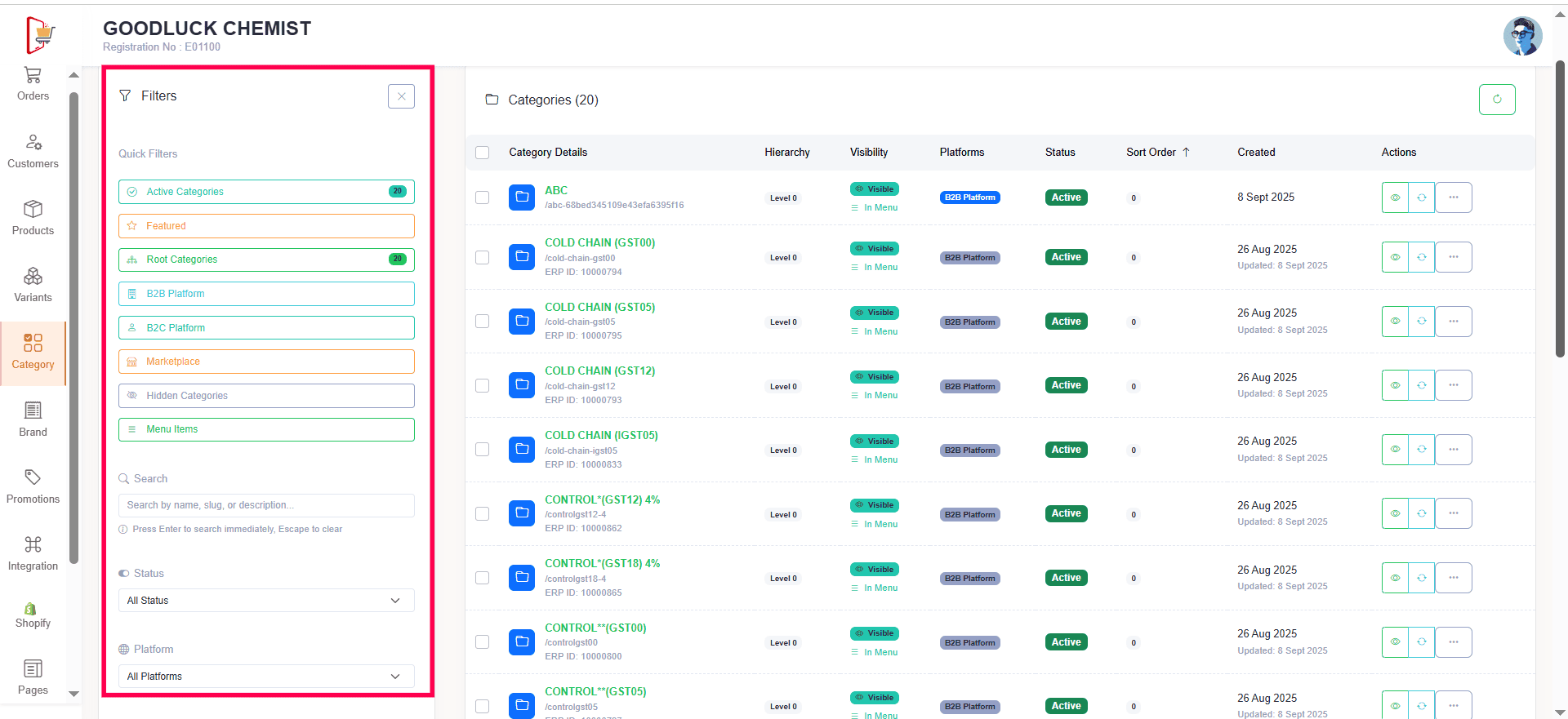Click the search by name input field
Viewport: 1568px width, 719px height.
(266, 505)
